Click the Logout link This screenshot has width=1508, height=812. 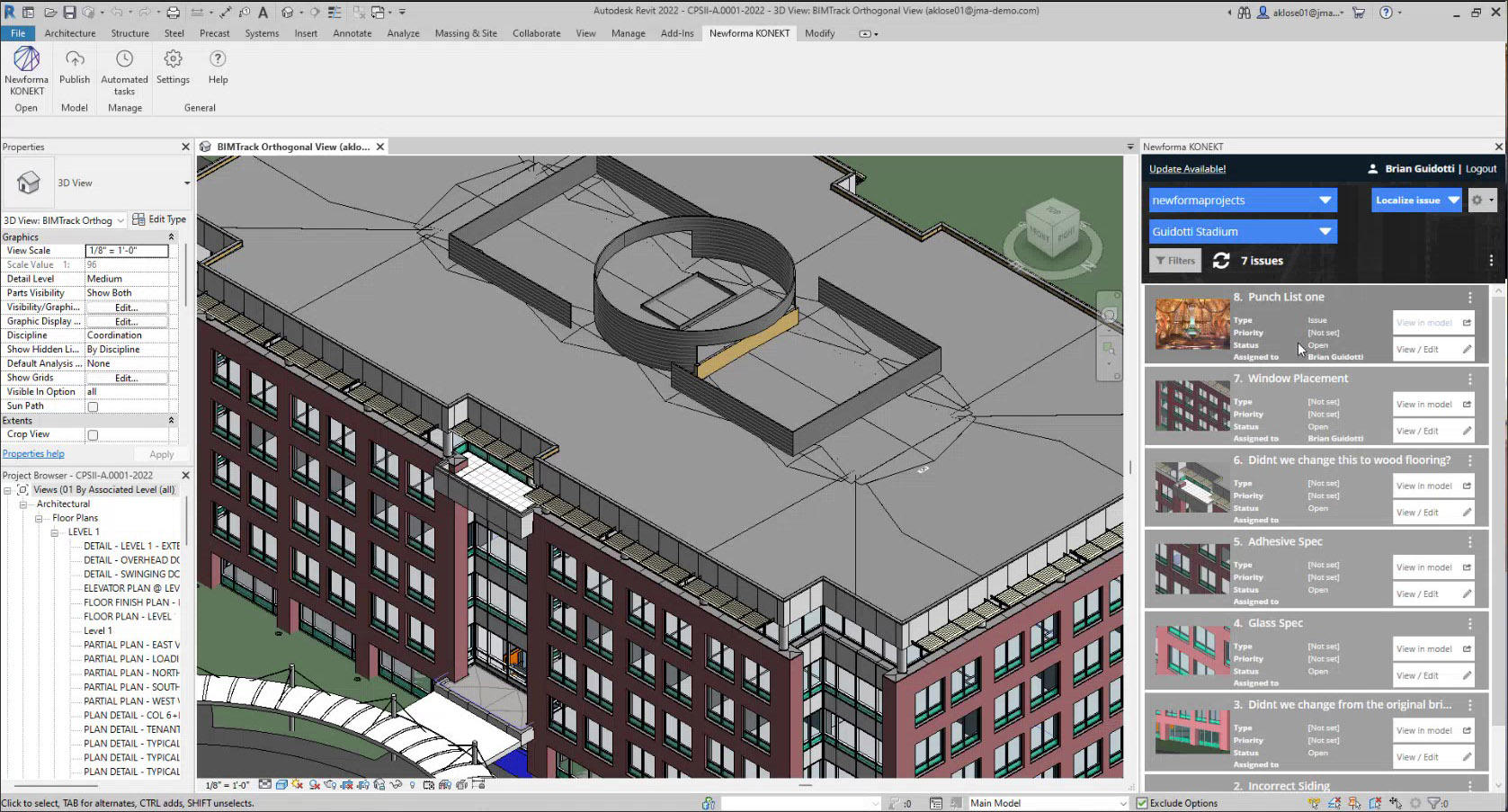tap(1481, 169)
